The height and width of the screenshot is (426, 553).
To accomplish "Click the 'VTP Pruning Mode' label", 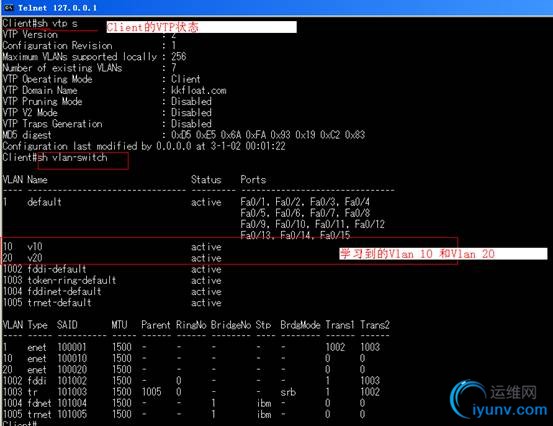I will click(x=42, y=102).
